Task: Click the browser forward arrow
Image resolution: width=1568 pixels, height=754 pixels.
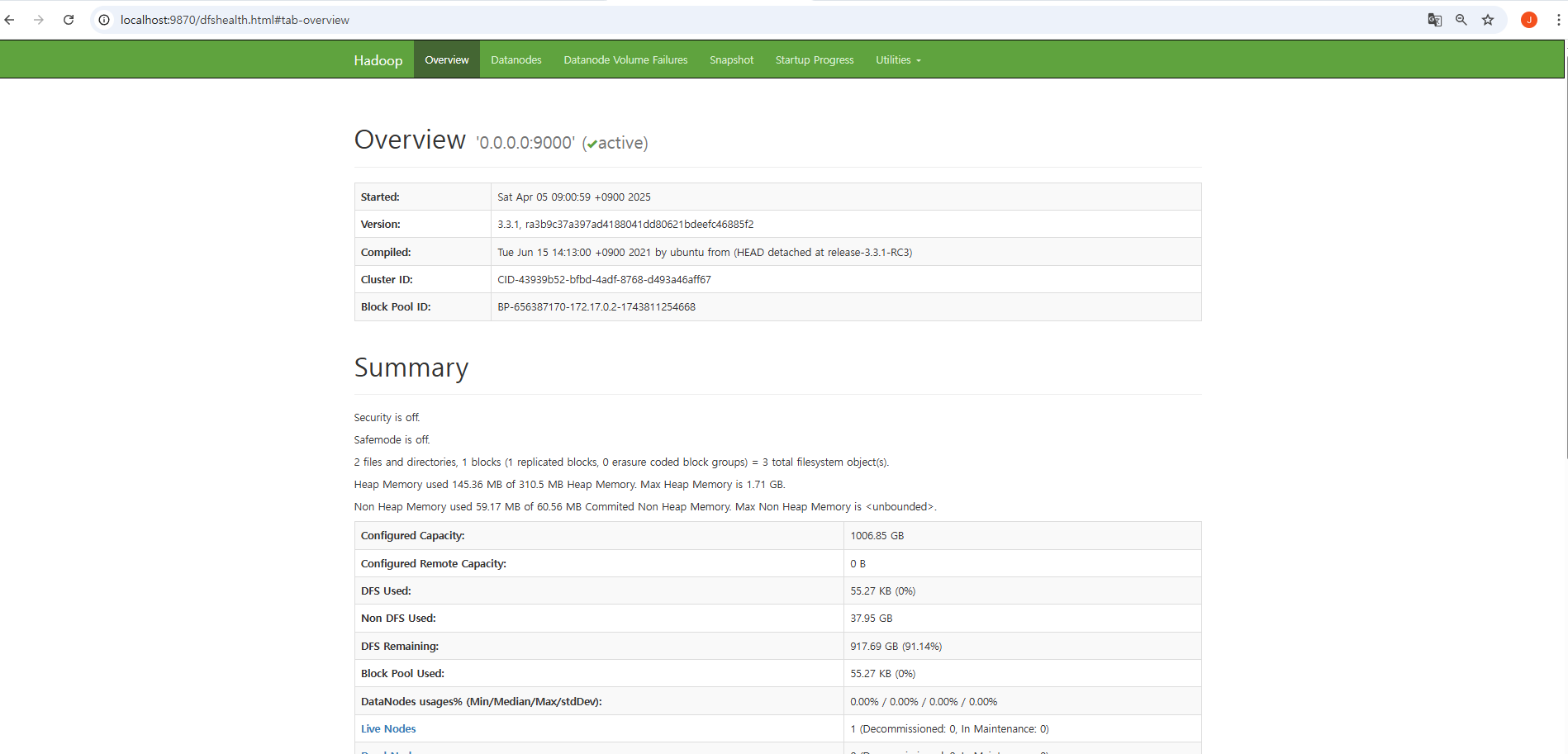Action: 39,20
